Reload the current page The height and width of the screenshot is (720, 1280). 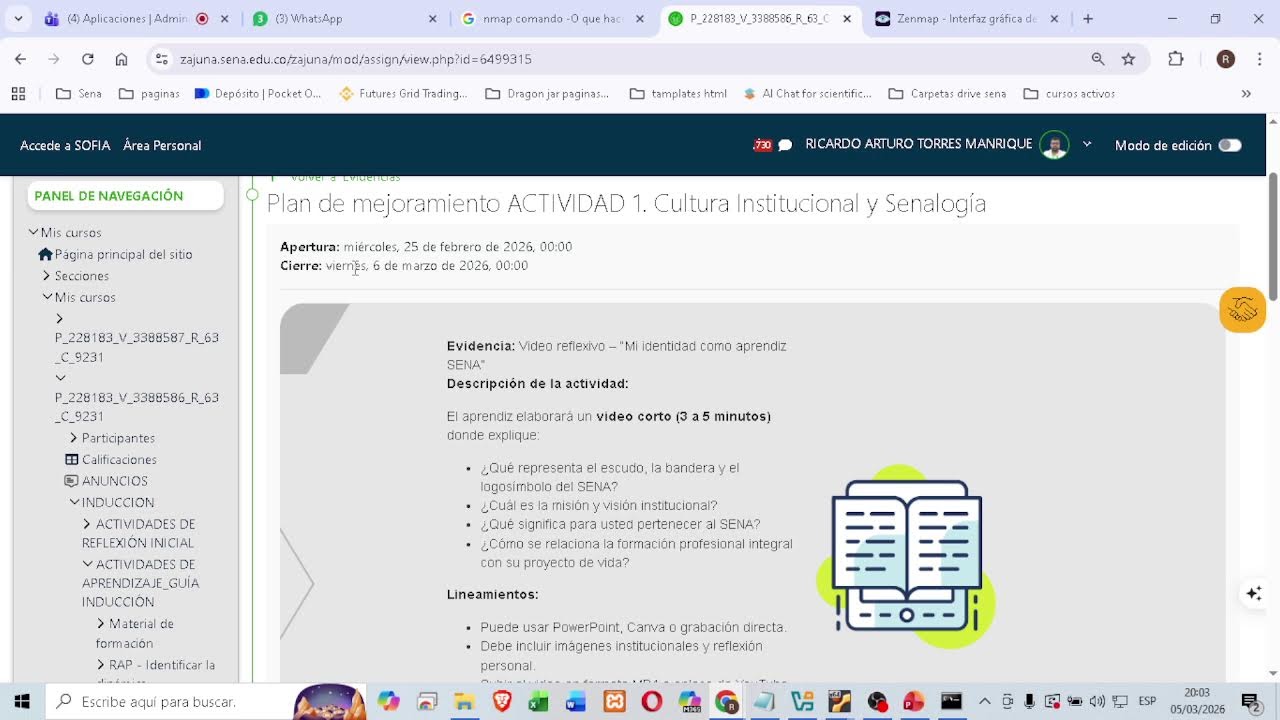coord(88,59)
